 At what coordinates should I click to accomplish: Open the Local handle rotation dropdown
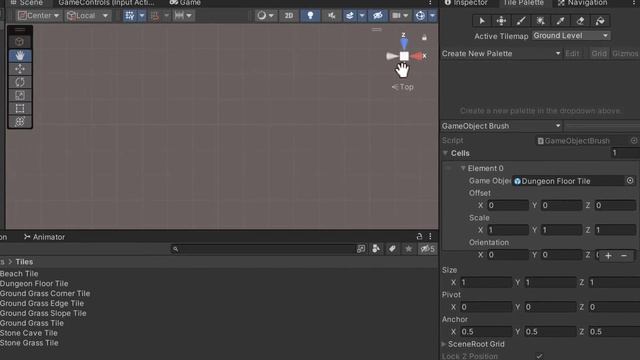click(x=88, y=16)
